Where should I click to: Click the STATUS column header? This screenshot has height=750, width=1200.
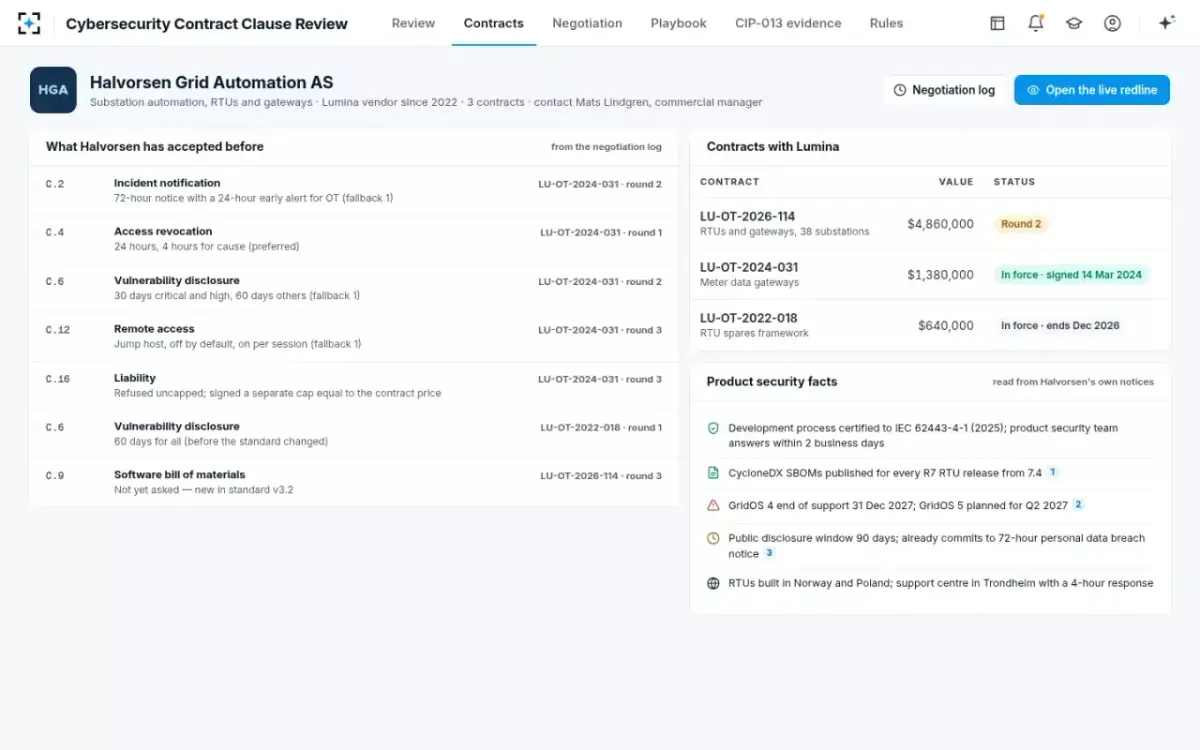tap(1014, 182)
